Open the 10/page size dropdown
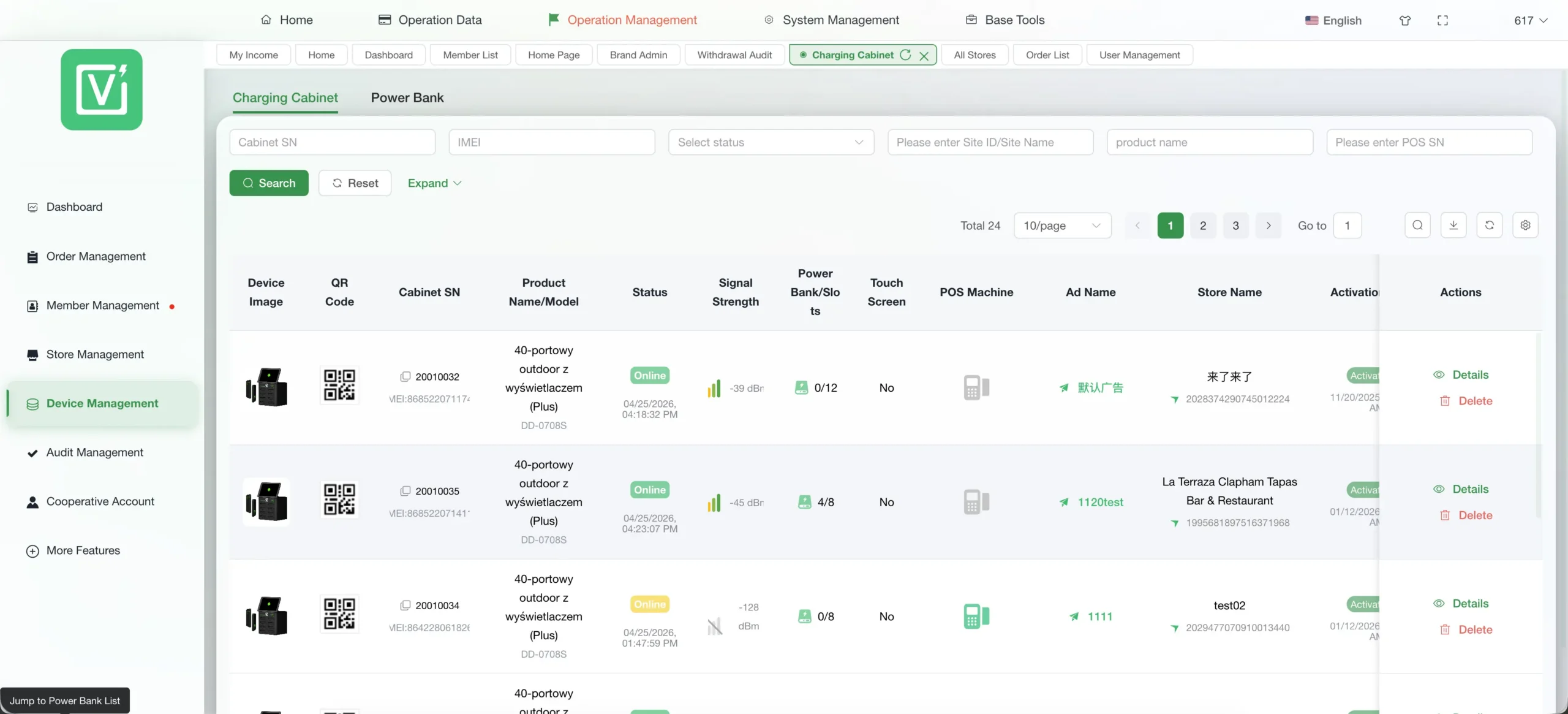 tap(1063, 226)
